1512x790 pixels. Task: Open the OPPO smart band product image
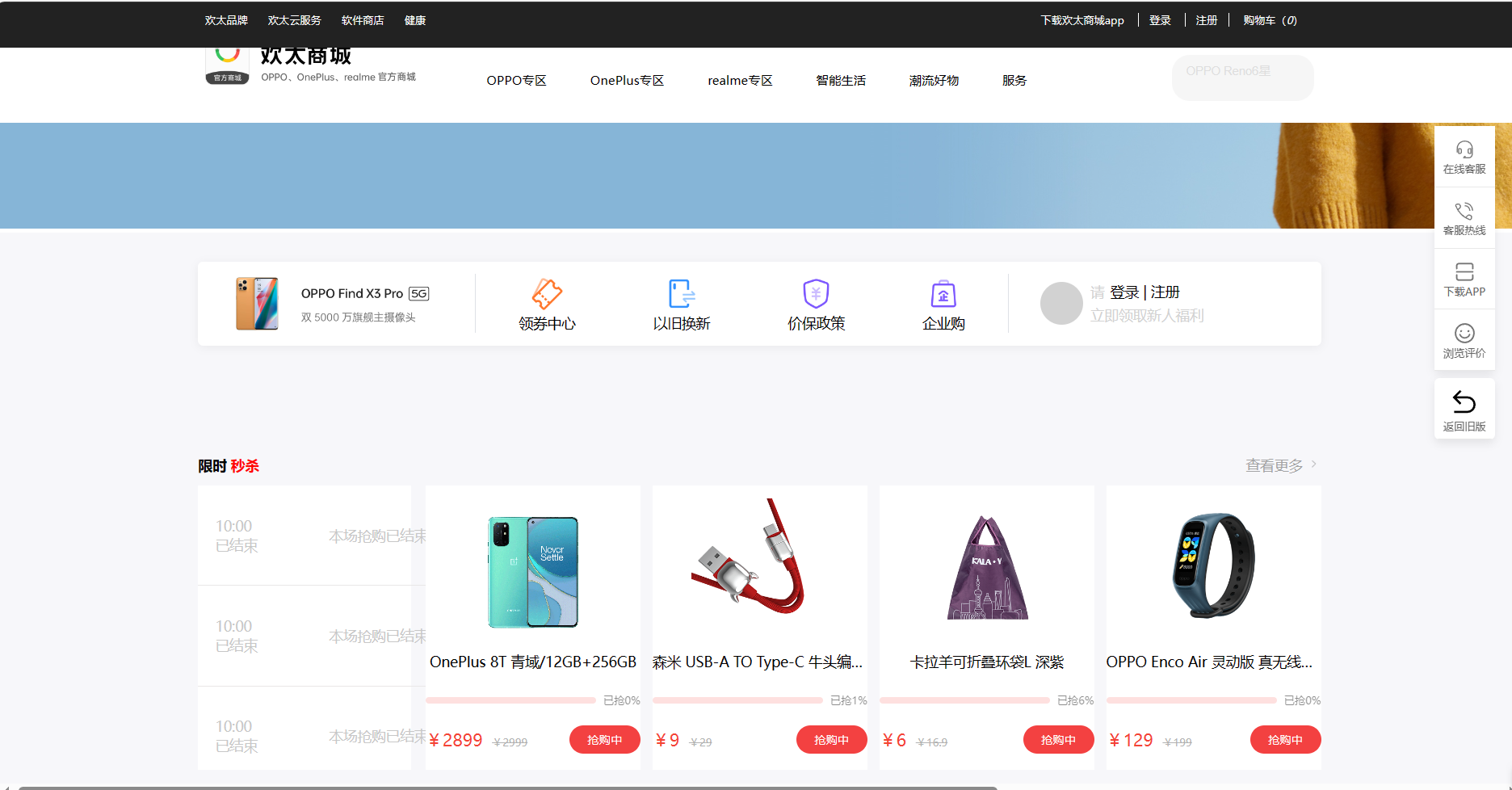[x=1214, y=565]
